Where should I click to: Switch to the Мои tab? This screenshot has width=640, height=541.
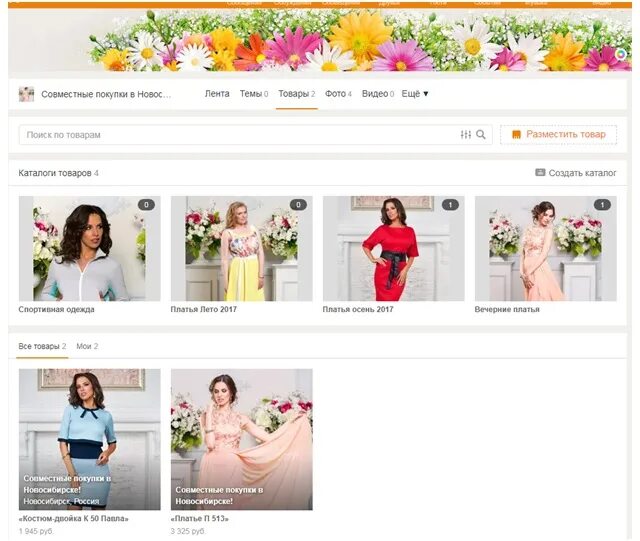tap(87, 346)
